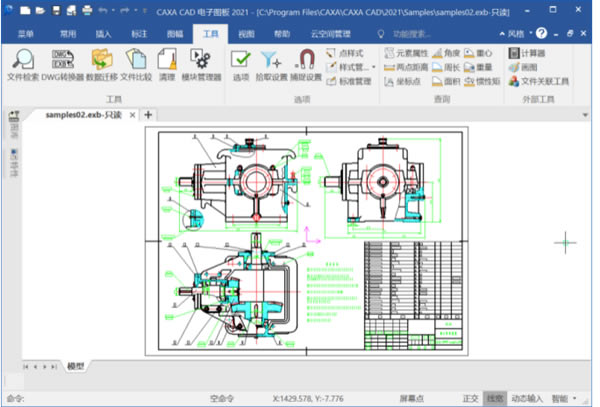Toggle 正交 ortho mode in status bar

click(x=470, y=399)
